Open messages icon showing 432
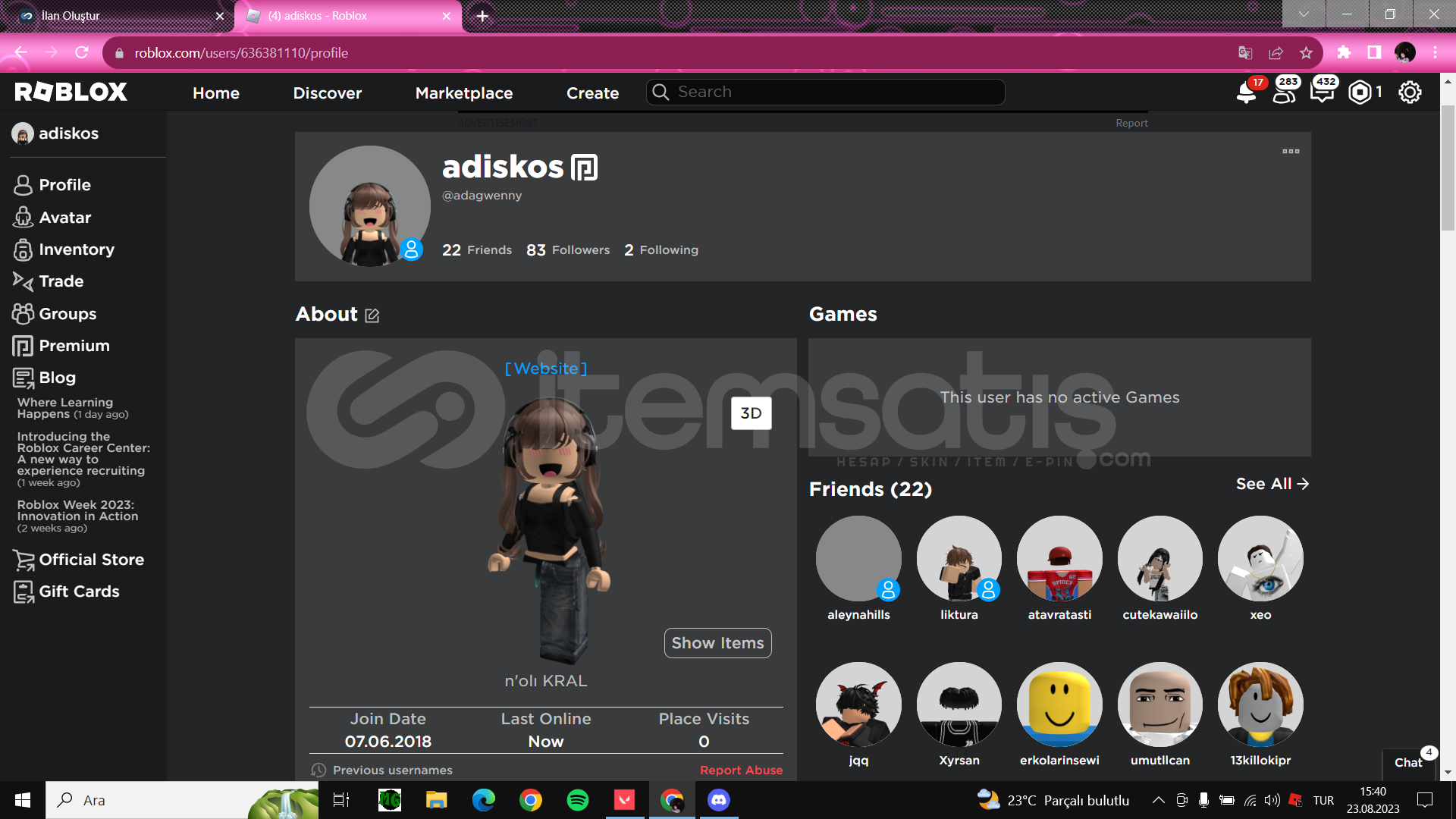 pyautogui.click(x=1322, y=93)
